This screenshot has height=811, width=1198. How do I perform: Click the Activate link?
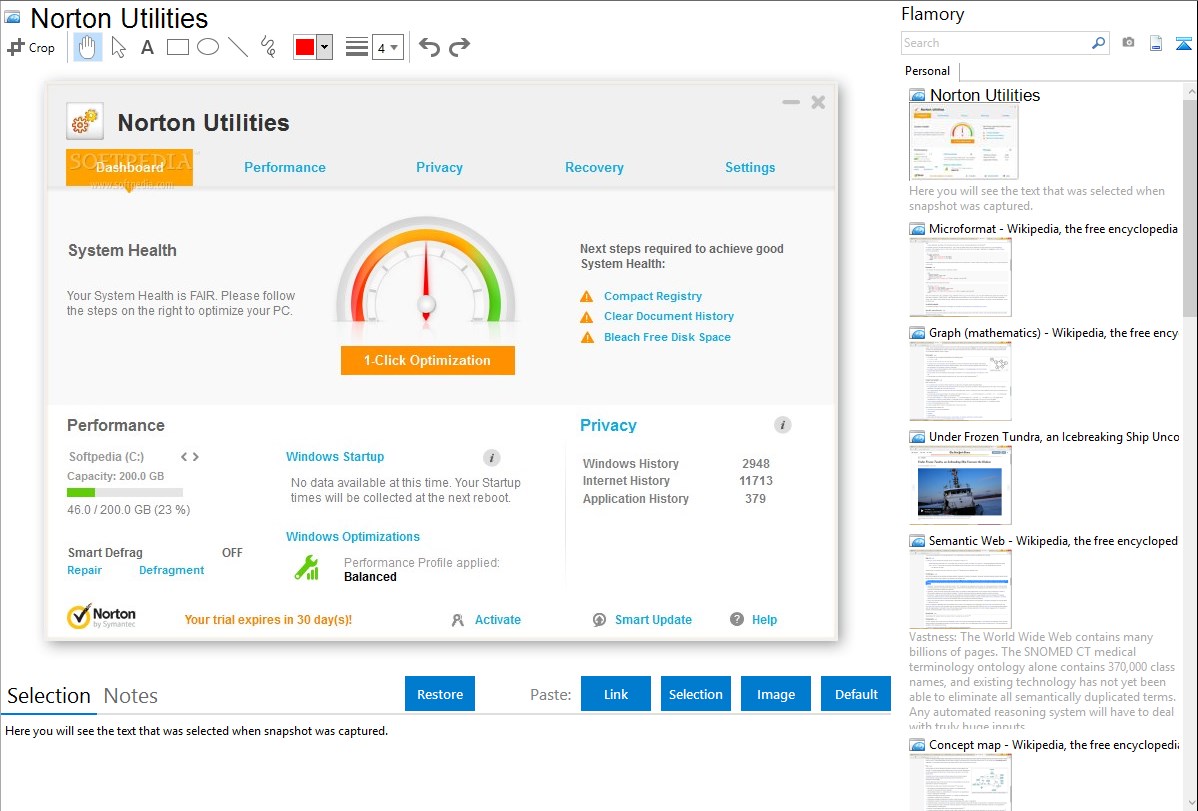click(x=497, y=620)
